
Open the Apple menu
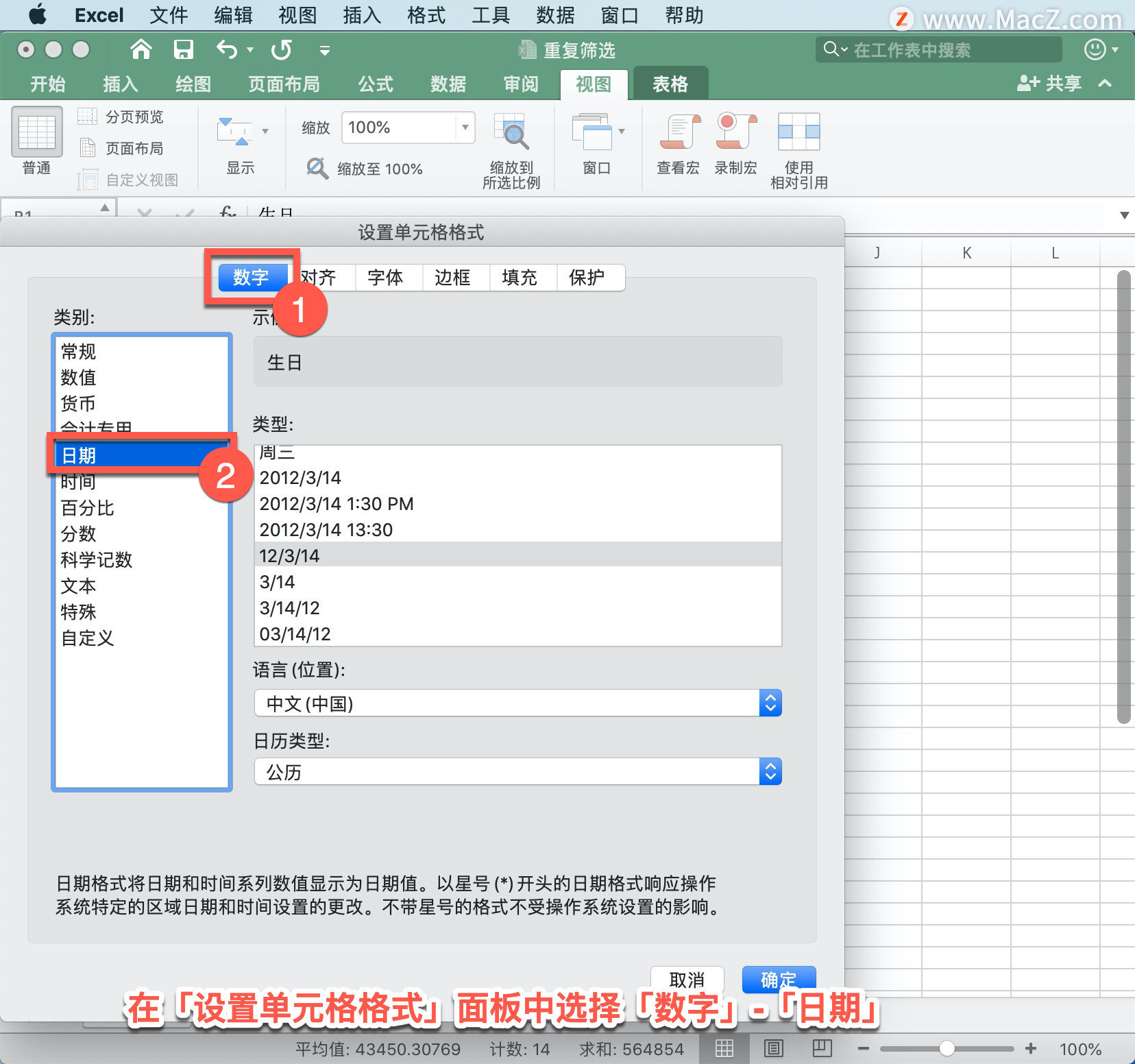(x=38, y=15)
